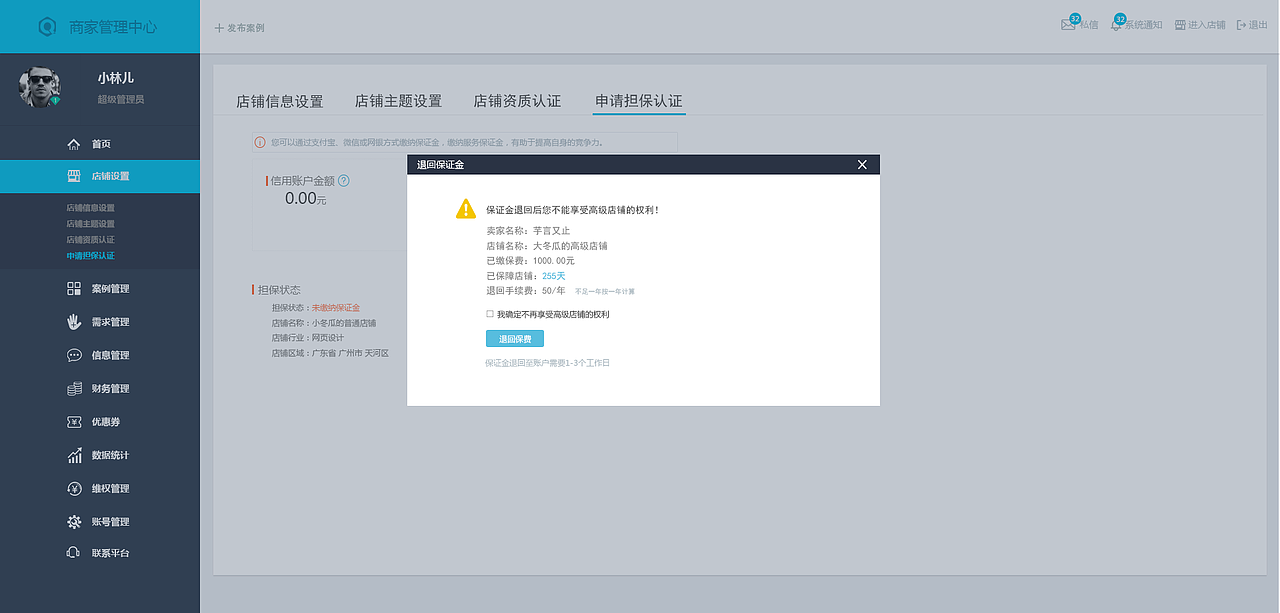The height and width of the screenshot is (613, 1280).
Task: Click the 255天 value in dialog
Action: pos(554,276)
